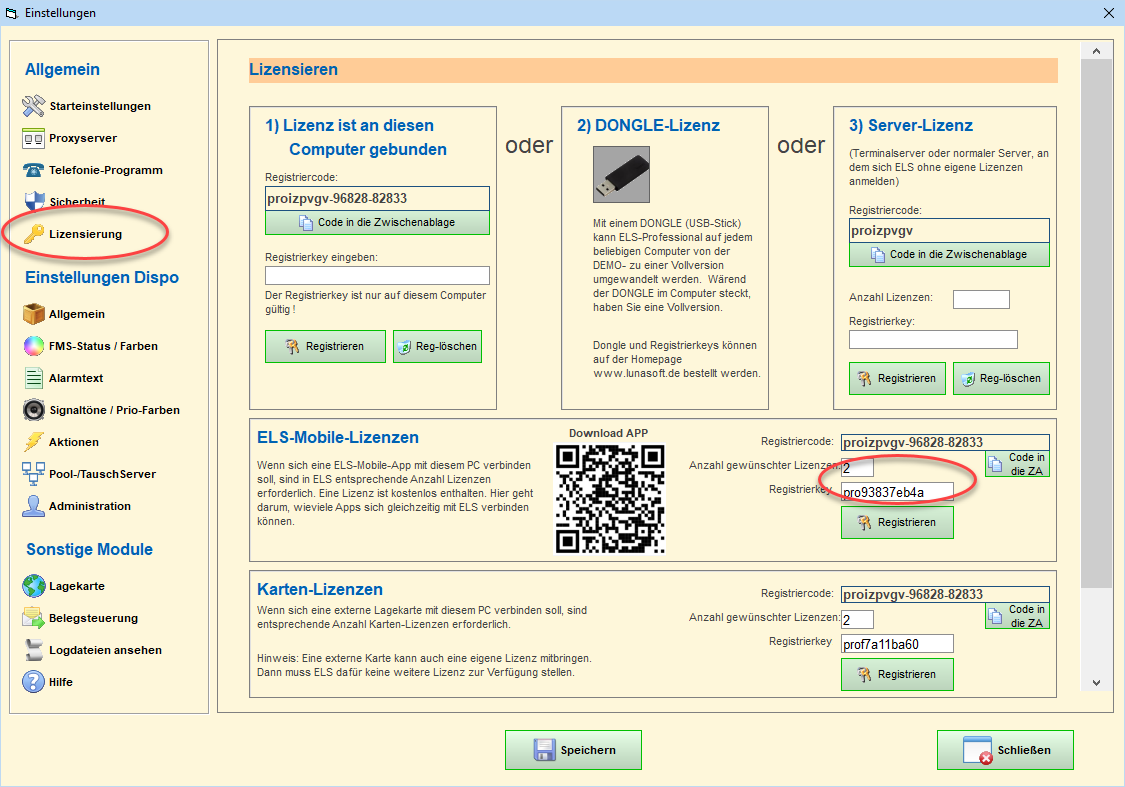
Task: Select the Proxyserver sidebar icon
Action: (x=34, y=138)
